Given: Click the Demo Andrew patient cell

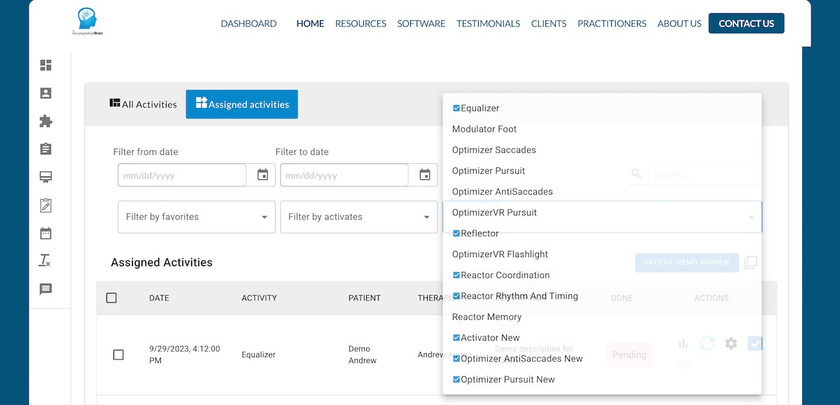Looking at the screenshot, I should click(x=362, y=355).
